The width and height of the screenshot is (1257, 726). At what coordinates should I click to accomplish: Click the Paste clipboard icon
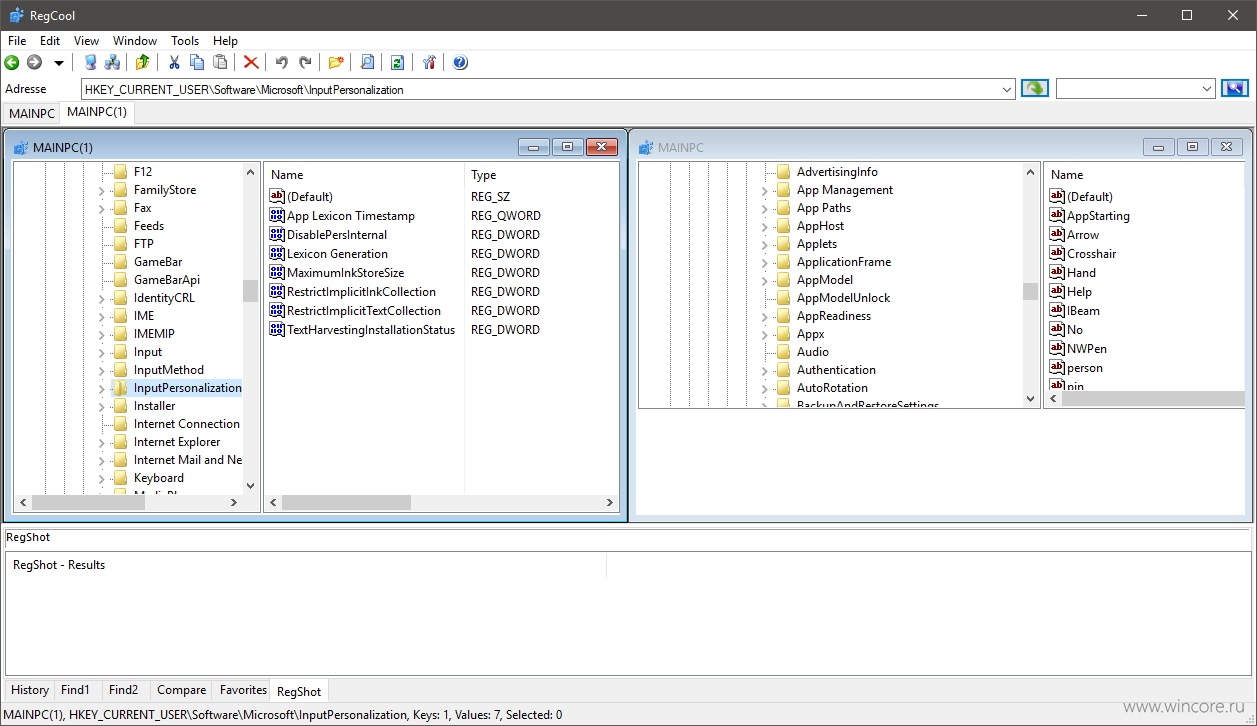coord(220,63)
